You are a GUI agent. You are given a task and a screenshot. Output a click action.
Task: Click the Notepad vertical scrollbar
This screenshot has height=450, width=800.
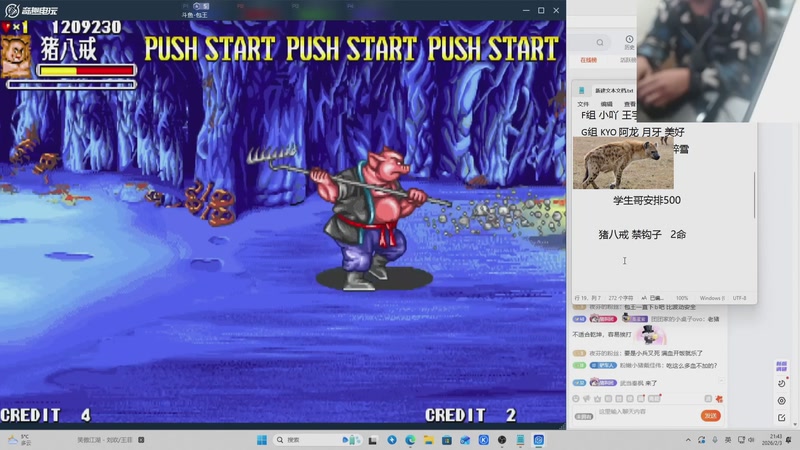point(755,195)
